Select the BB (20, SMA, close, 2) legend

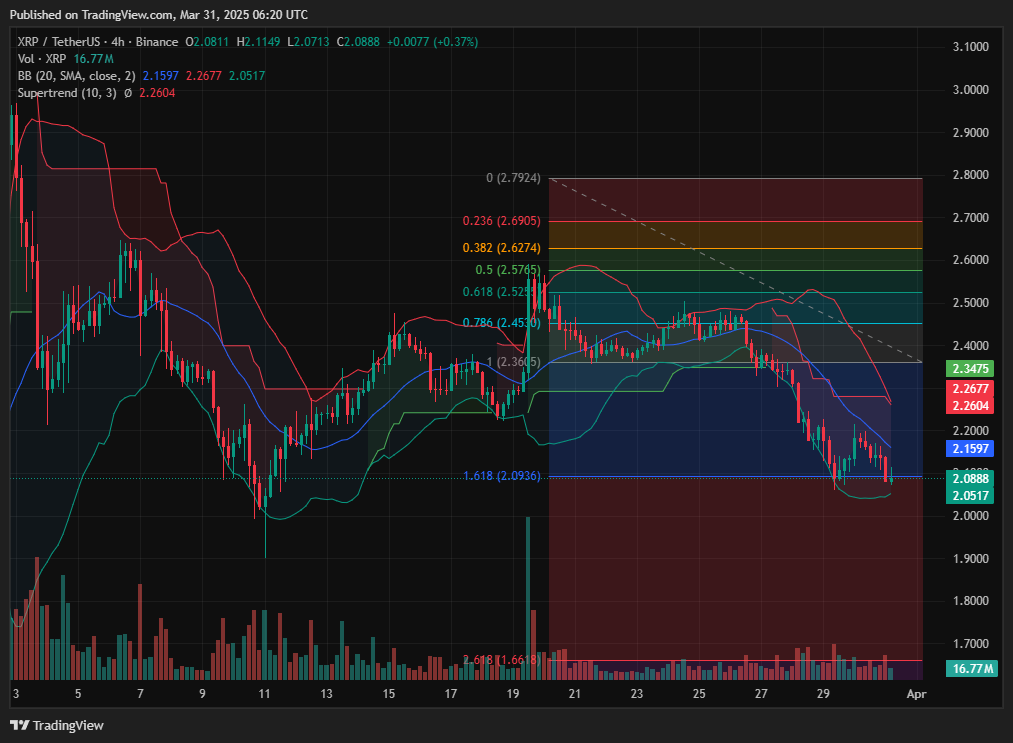76,76
